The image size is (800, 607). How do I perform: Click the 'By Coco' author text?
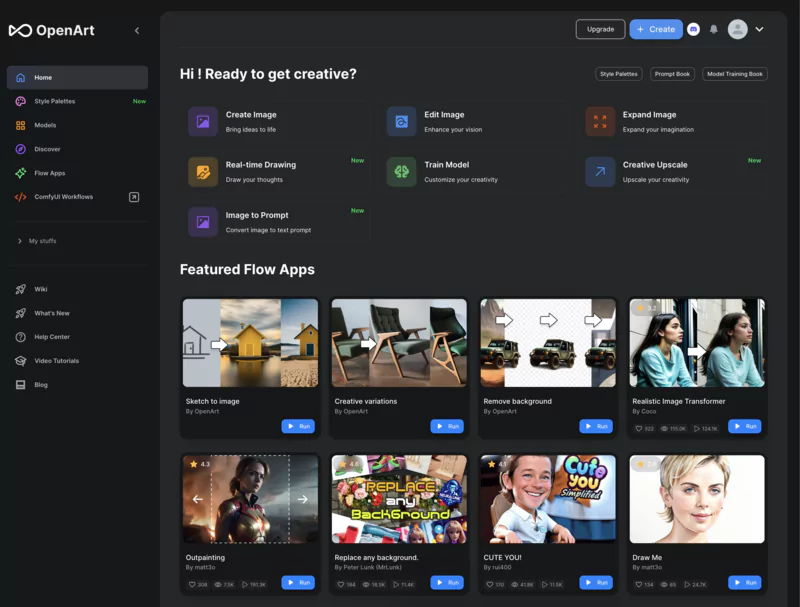pos(644,411)
